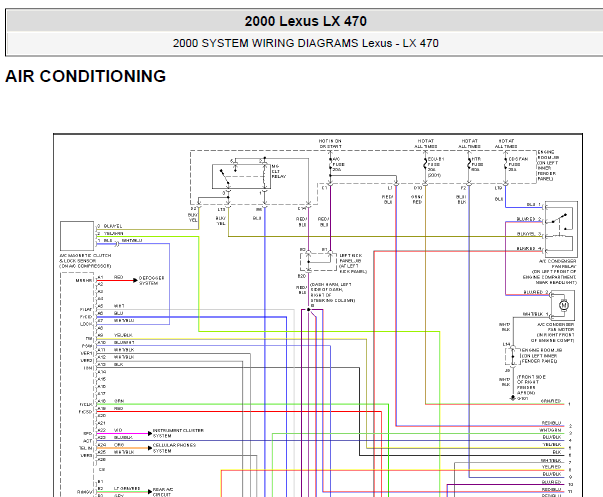603x497 pixels.
Task: Click the "VIO" wire label at A22
Action: click(118, 430)
